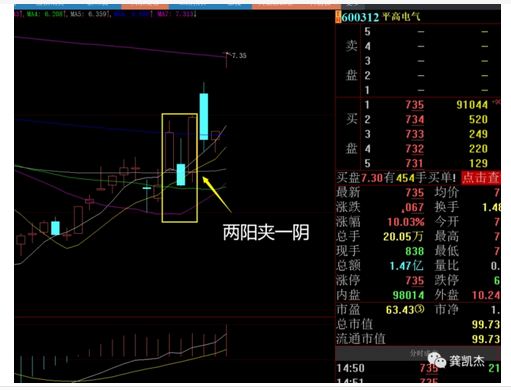Click the MA7: 7.313 indicator label

pos(177,14)
